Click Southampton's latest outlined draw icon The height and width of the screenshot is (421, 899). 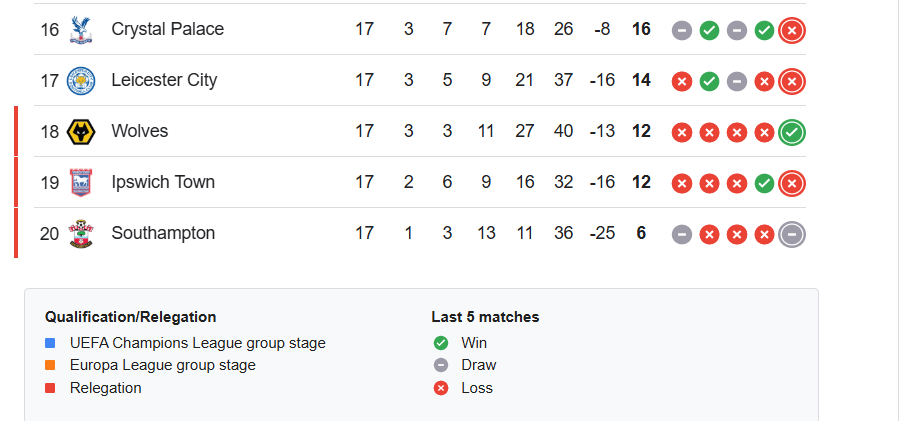[792, 234]
